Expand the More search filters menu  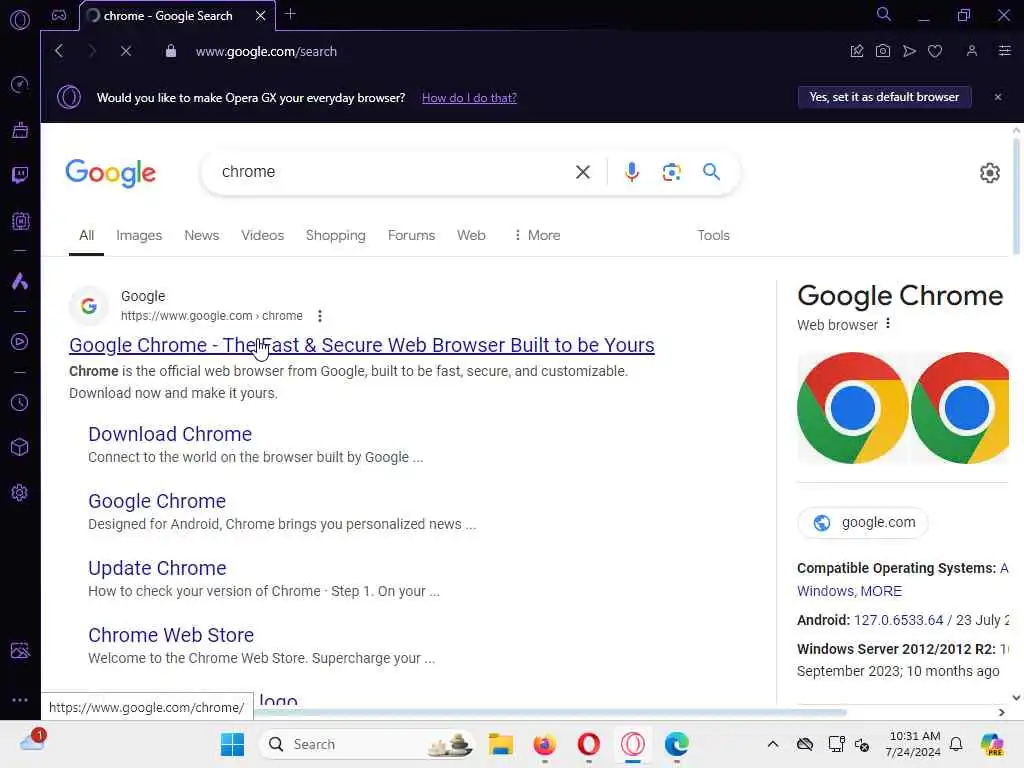(x=537, y=235)
